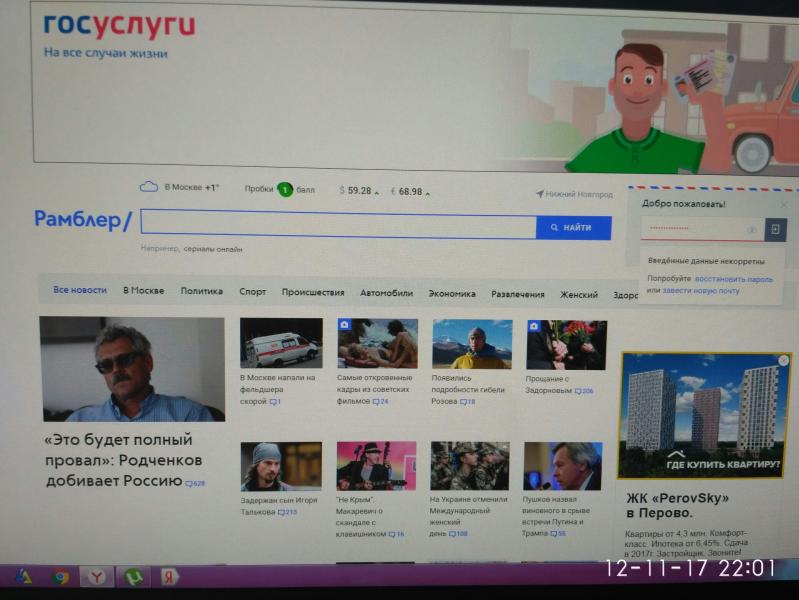
Task: Select the Автомобили news tab
Action: click(x=386, y=293)
